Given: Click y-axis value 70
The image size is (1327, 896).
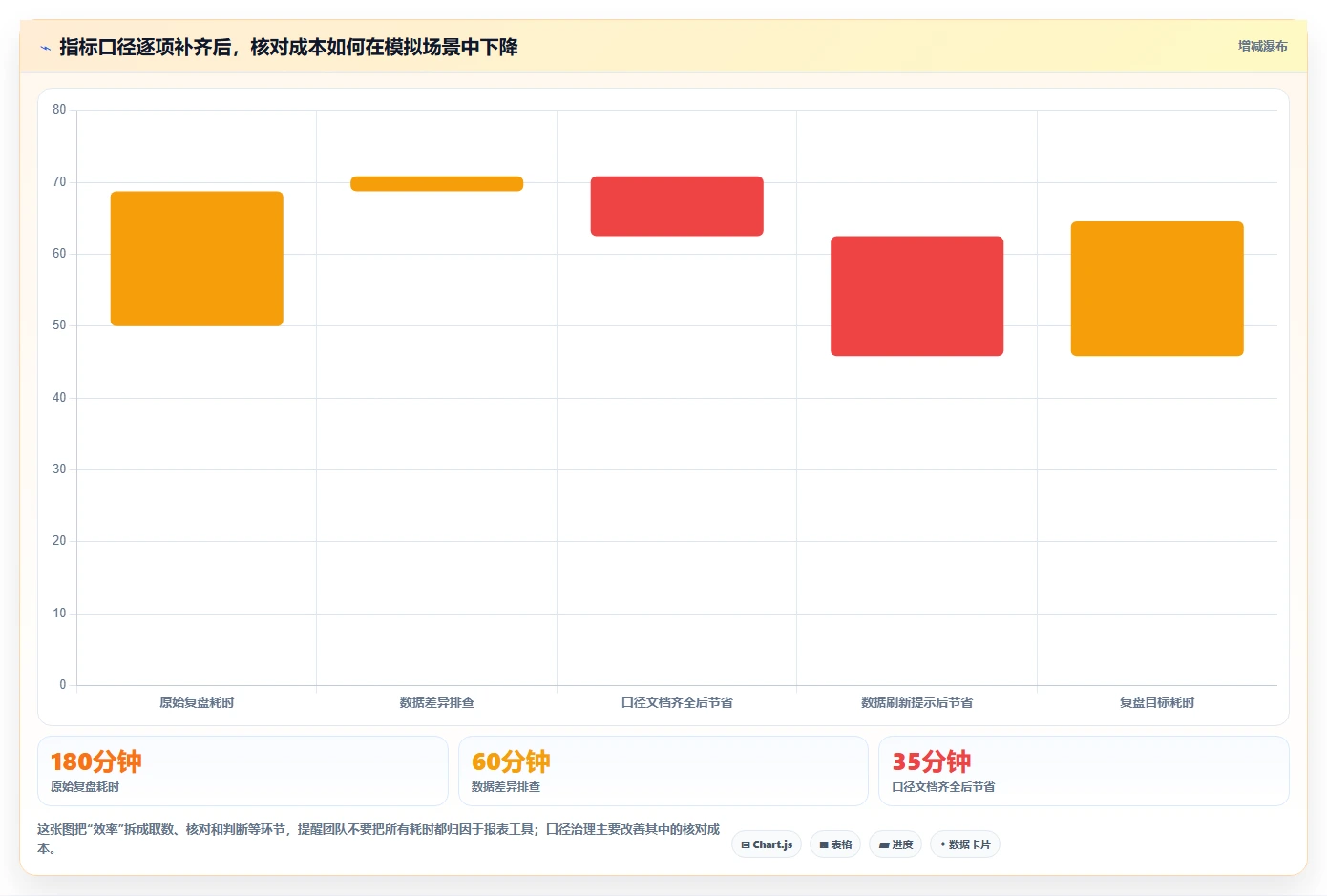Looking at the screenshot, I should coord(59,182).
